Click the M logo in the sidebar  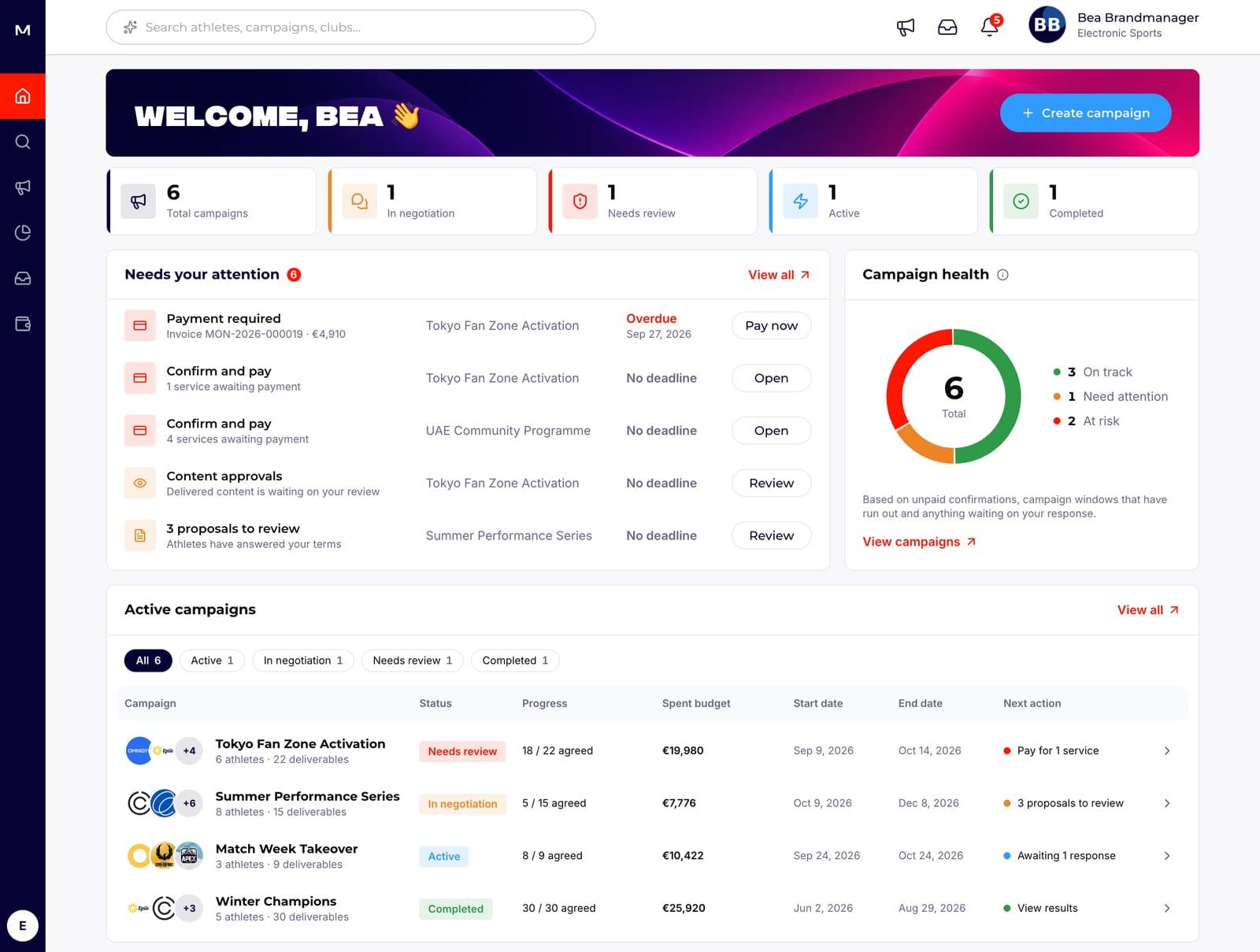pos(23,30)
